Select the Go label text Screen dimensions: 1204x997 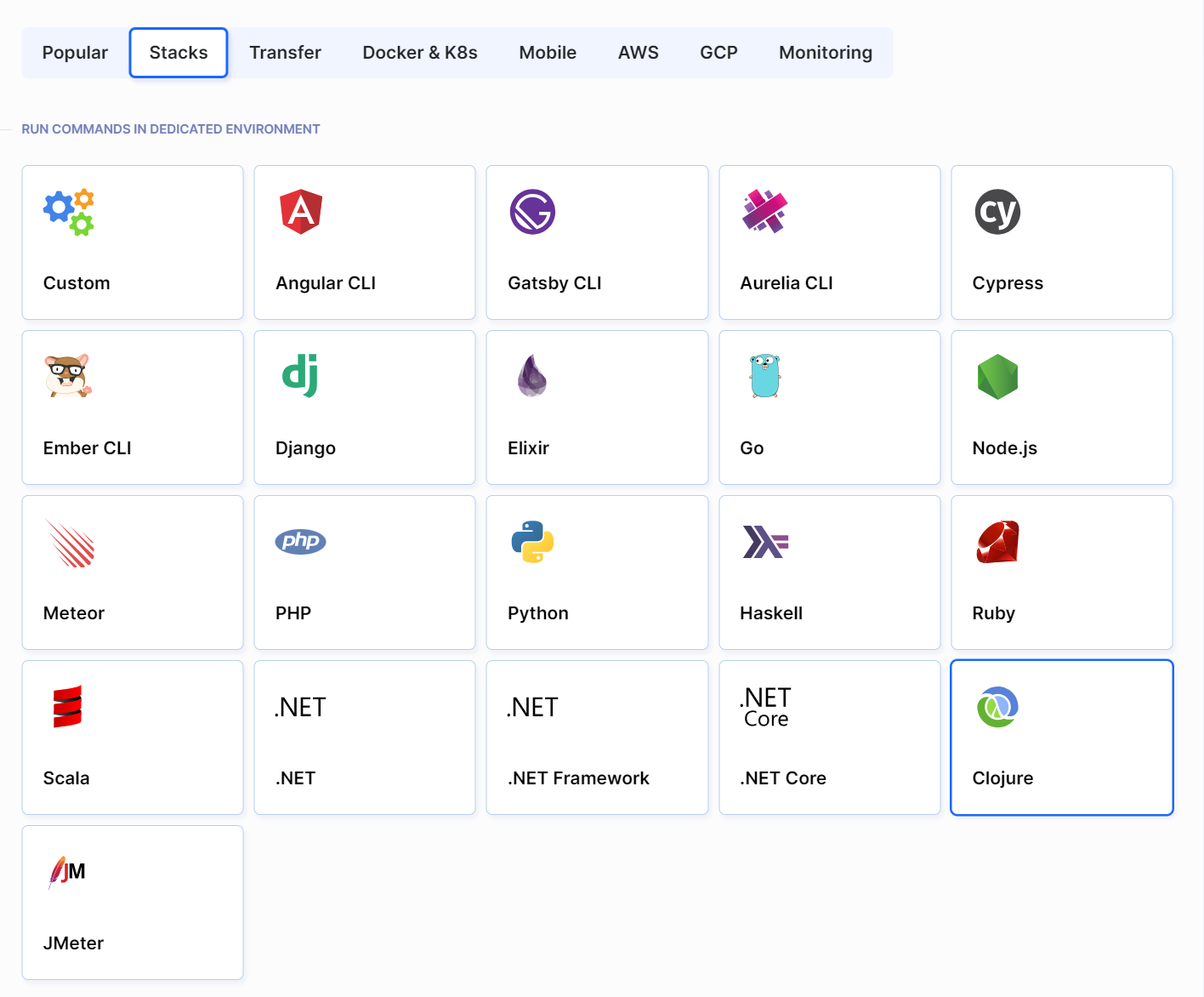[752, 448]
